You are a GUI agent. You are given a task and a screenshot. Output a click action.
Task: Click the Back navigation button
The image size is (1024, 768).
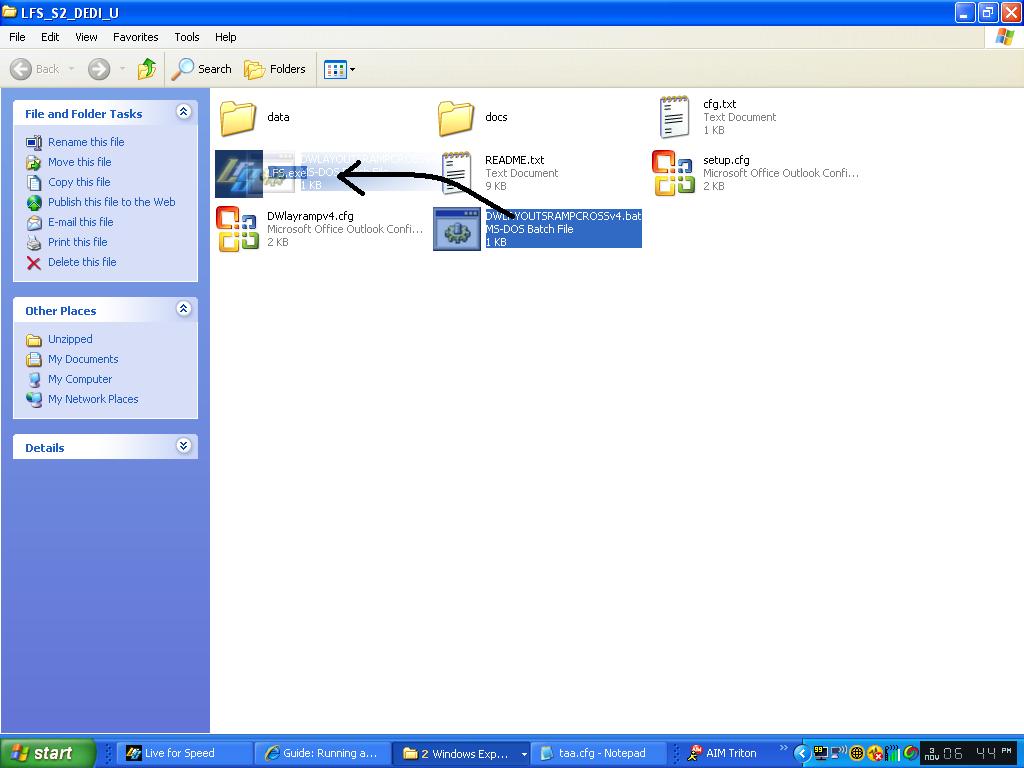click(x=35, y=69)
